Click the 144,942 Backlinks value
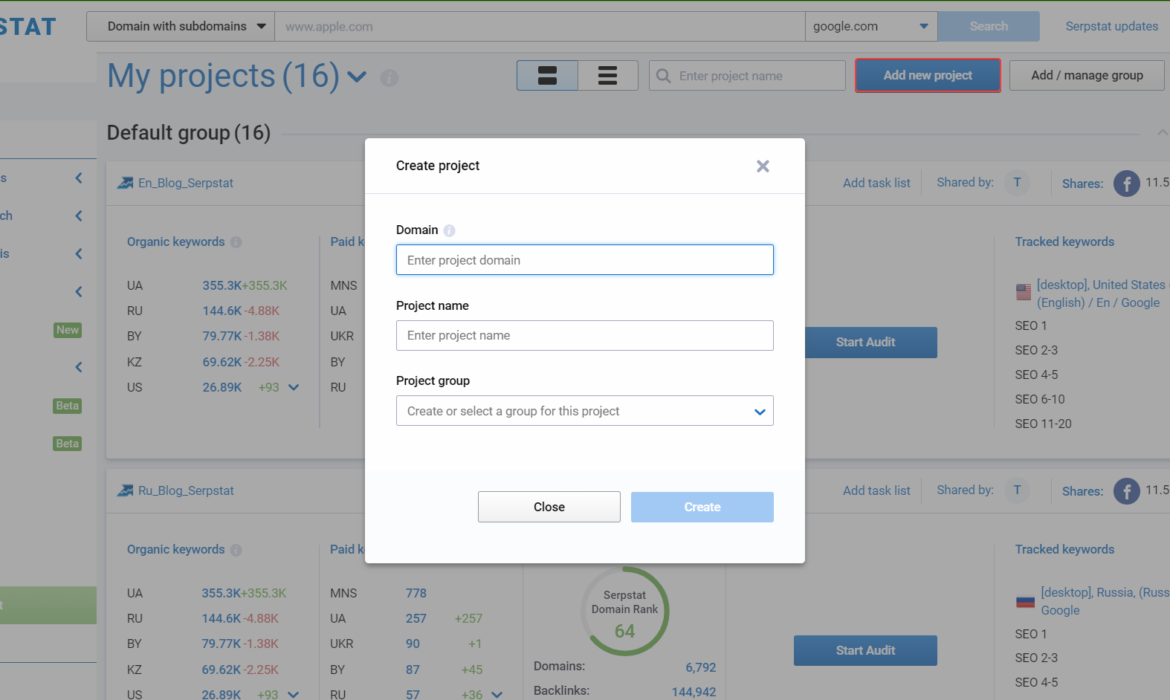This screenshot has width=1170, height=700. tap(693, 692)
